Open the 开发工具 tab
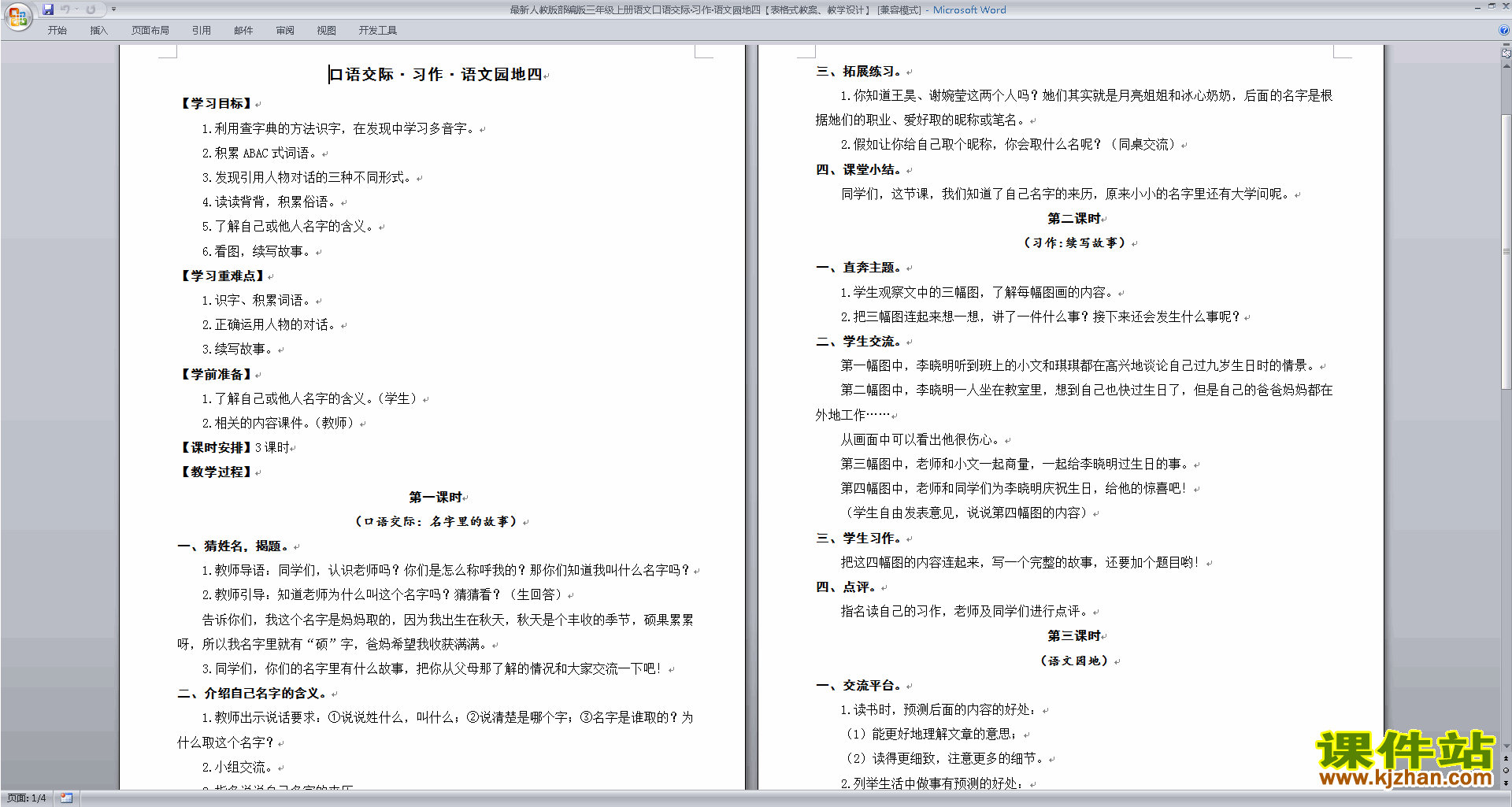The height and width of the screenshot is (807, 1512). (378, 30)
